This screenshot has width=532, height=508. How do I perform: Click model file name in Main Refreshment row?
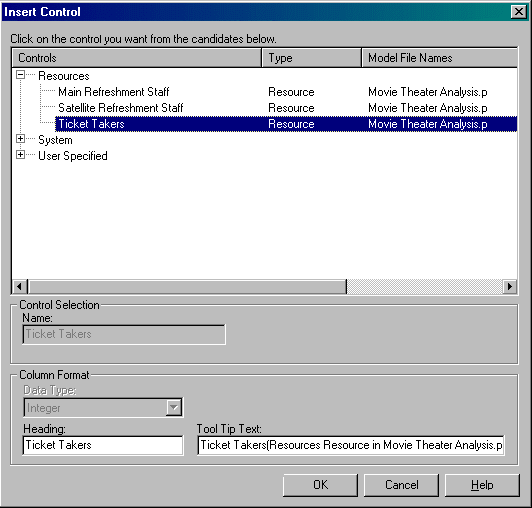point(428,92)
